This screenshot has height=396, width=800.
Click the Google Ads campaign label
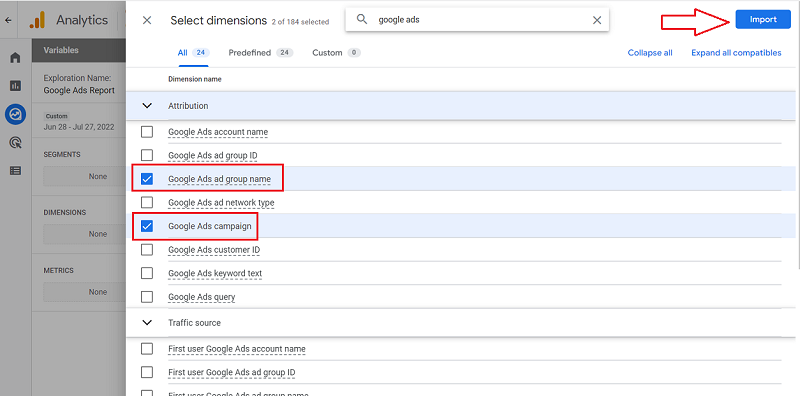210,226
